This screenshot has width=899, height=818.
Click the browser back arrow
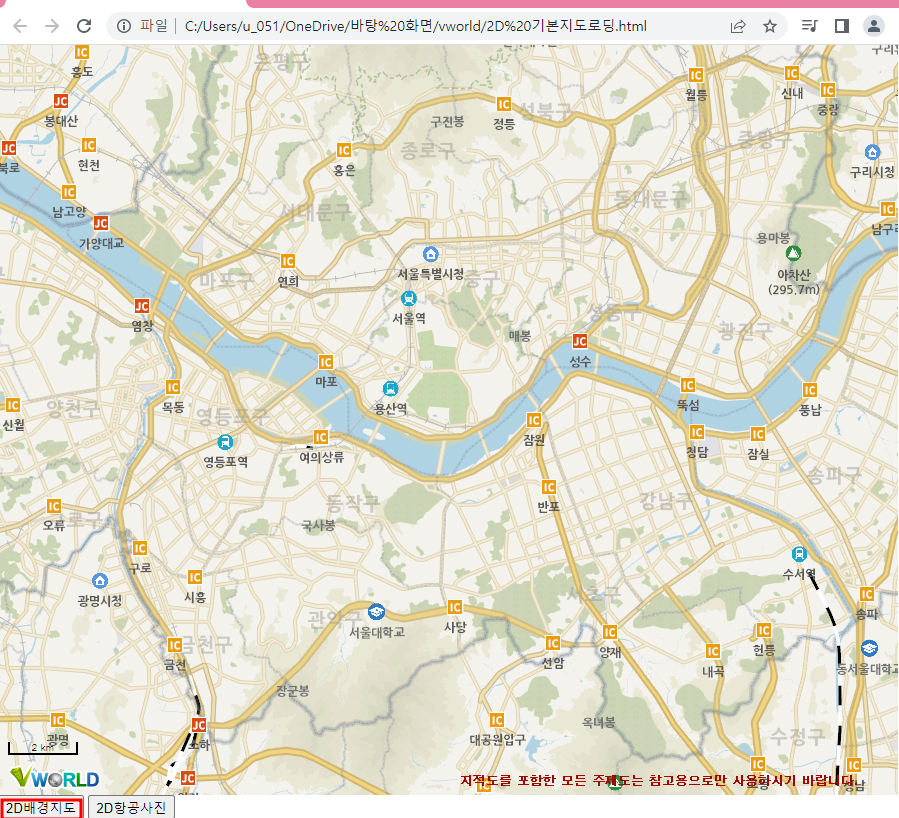20,26
